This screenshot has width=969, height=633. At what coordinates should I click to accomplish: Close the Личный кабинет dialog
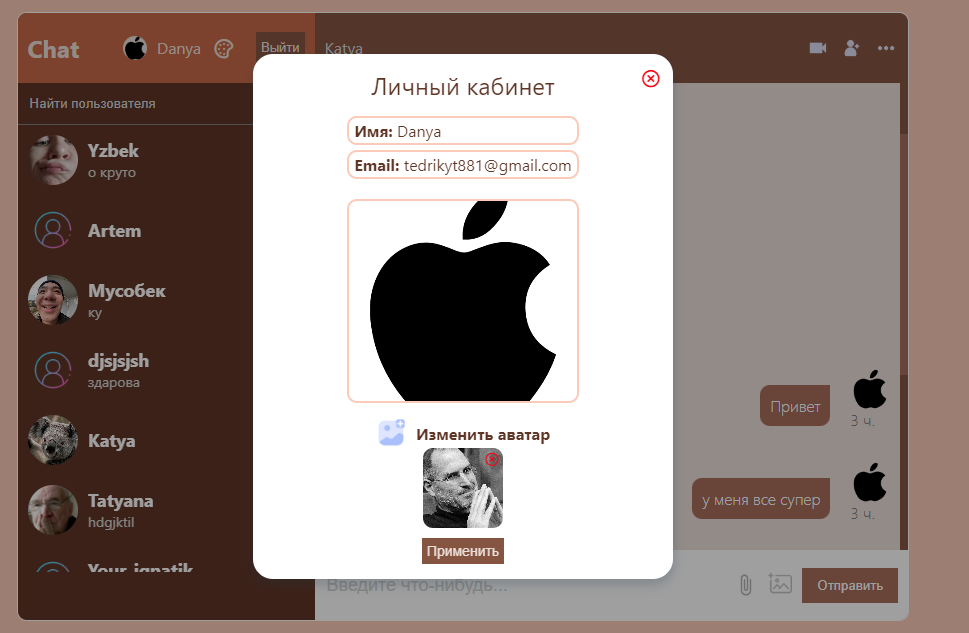pyautogui.click(x=650, y=79)
